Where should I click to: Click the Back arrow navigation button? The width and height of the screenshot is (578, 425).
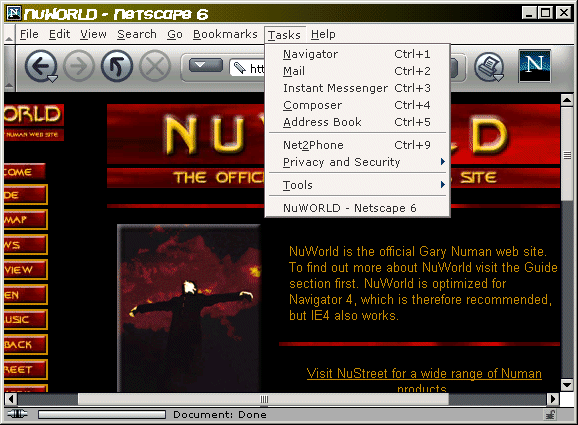coord(41,66)
